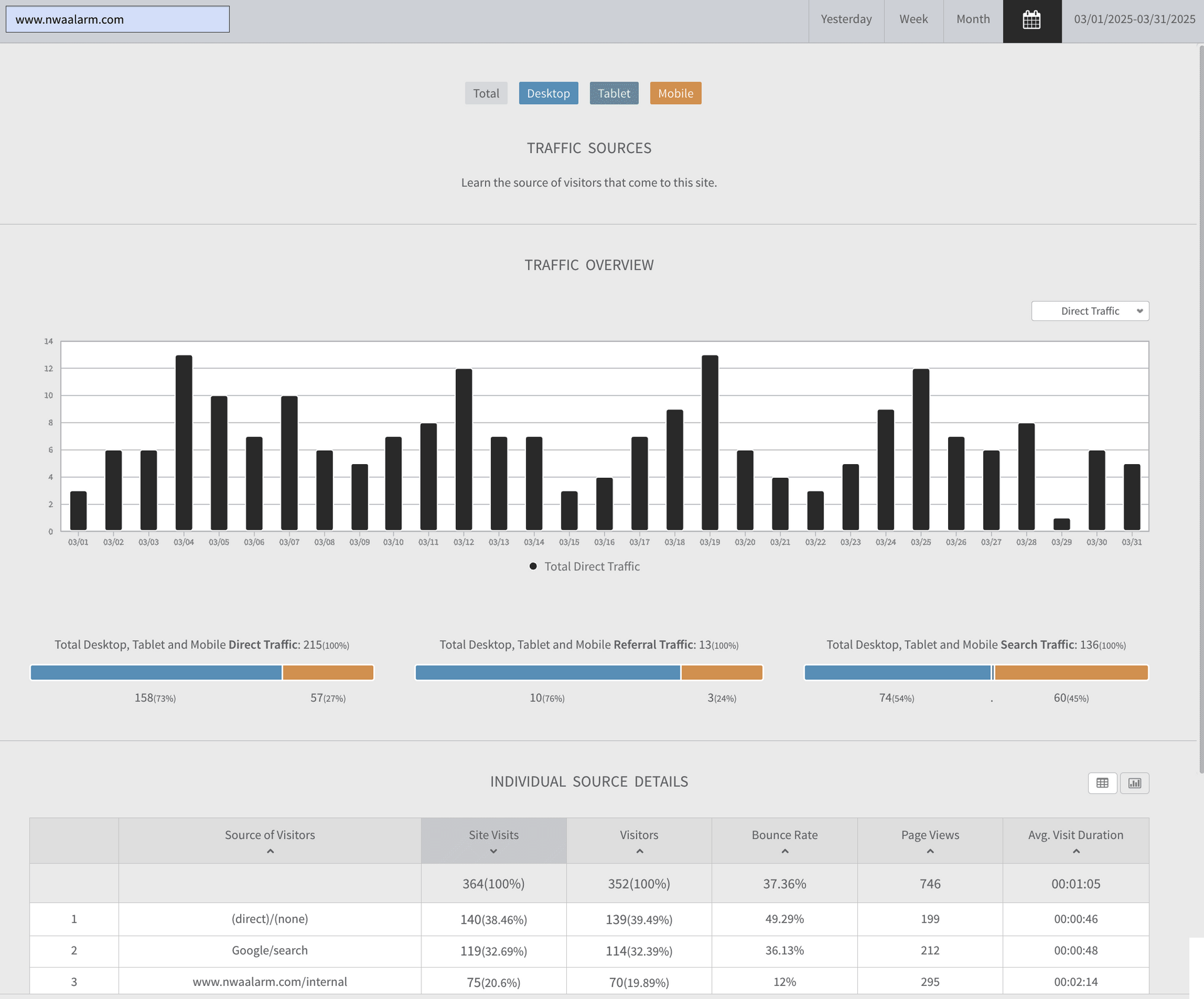Click the Total filter button

click(486, 93)
